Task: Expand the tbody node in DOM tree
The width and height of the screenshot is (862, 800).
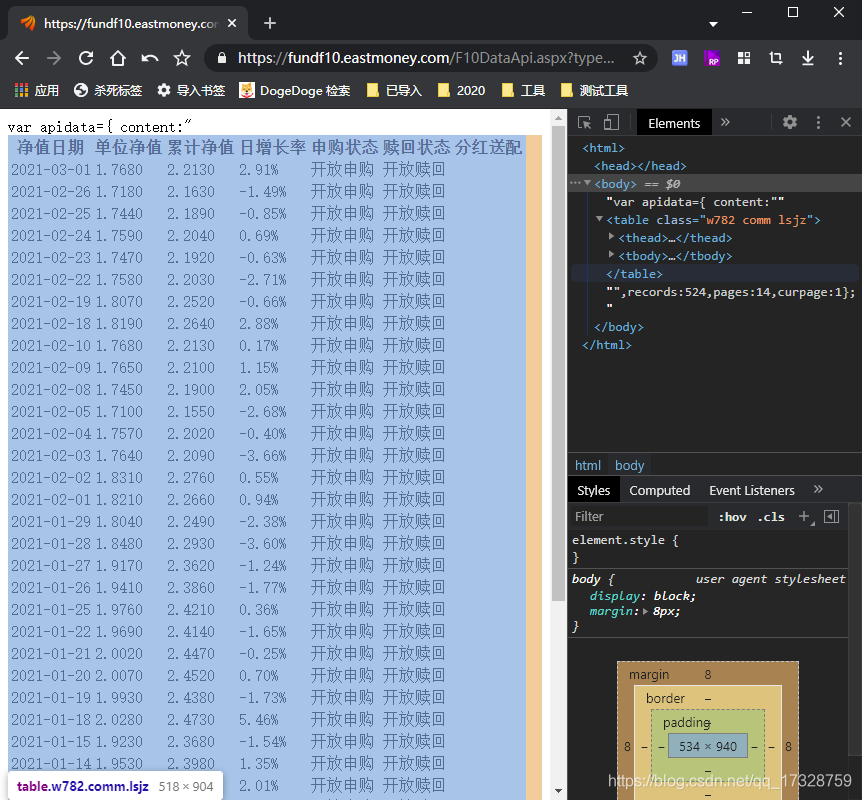Action: pyautogui.click(x=611, y=255)
